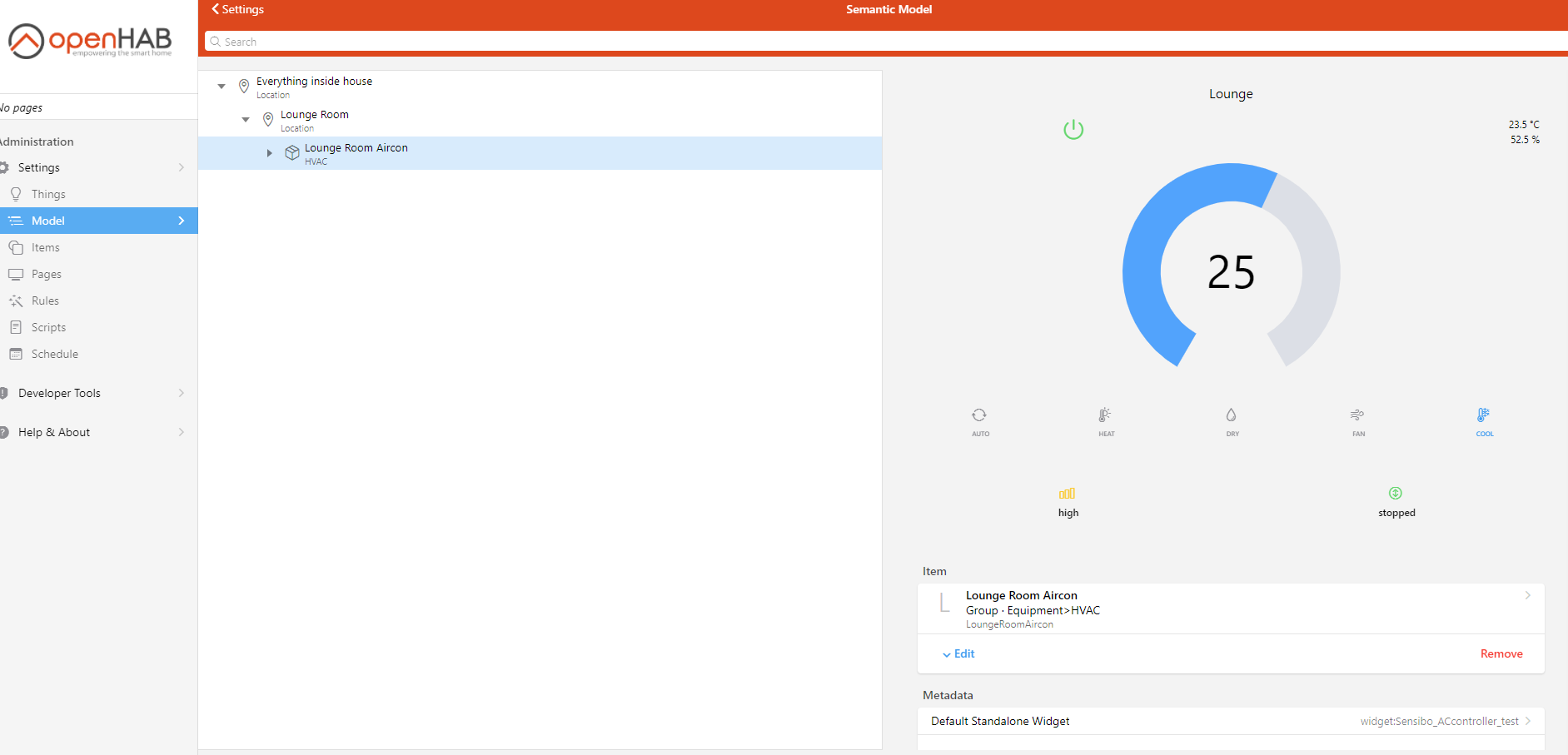Click the search magnifier icon
This screenshot has width=1568, height=755.
click(x=216, y=42)
